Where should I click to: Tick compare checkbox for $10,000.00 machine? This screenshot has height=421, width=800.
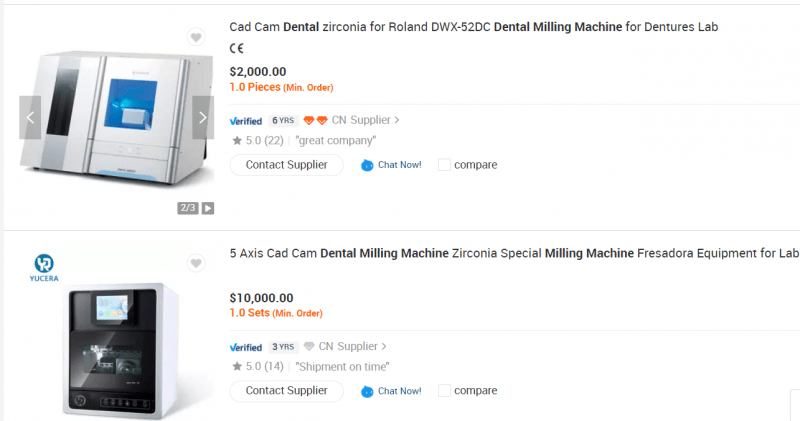(x=444, y=391)
